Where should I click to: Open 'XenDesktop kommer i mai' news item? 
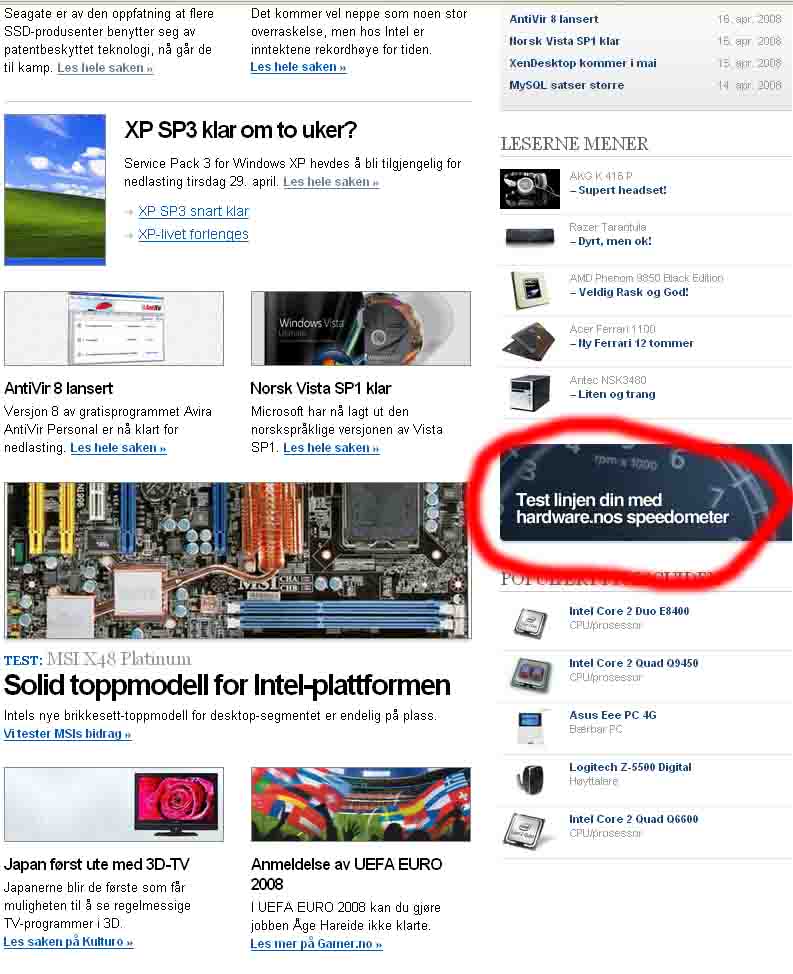(x=582, y=63)
